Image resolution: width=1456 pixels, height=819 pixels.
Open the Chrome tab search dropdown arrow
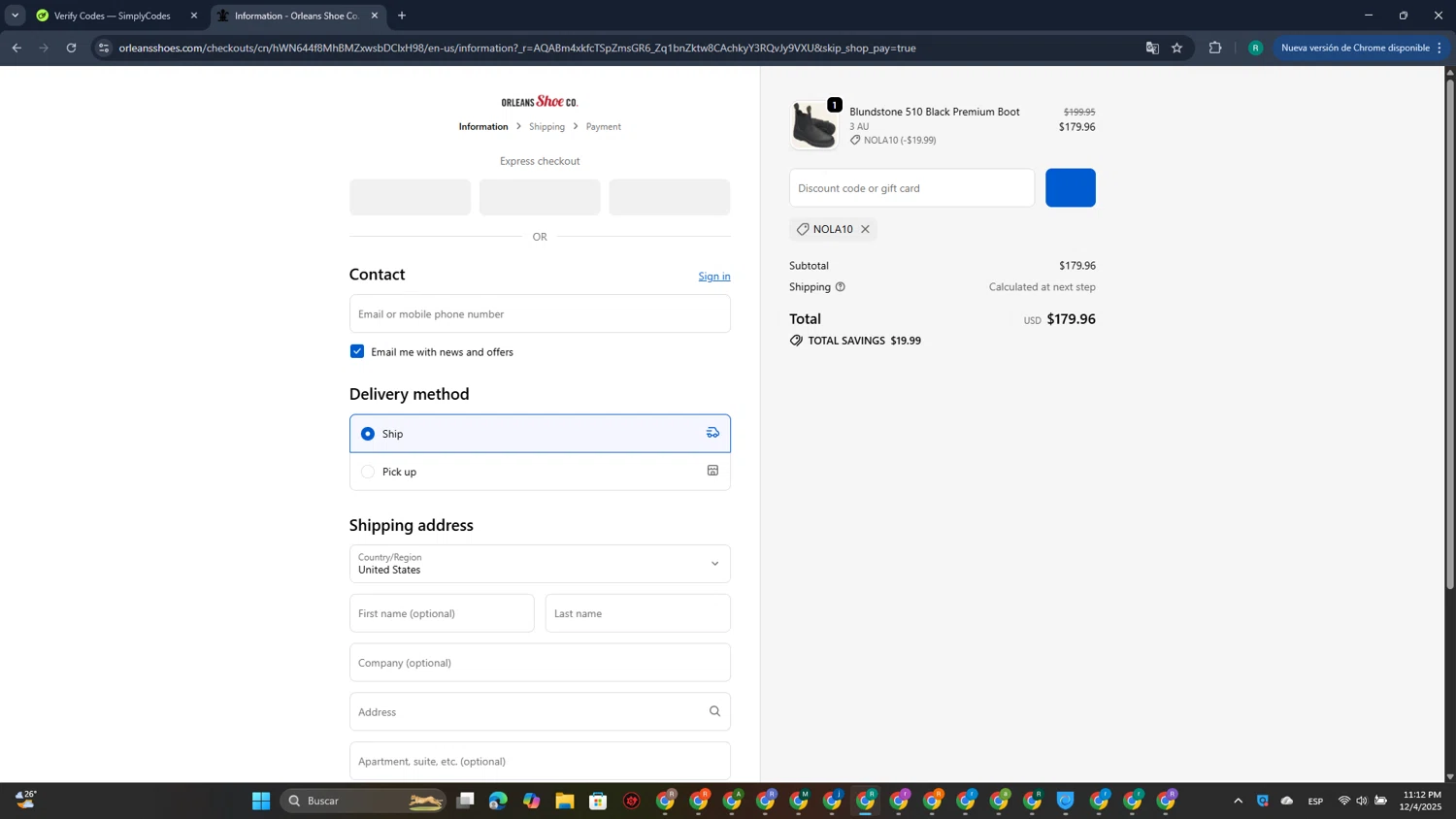(x=15, y=16)
